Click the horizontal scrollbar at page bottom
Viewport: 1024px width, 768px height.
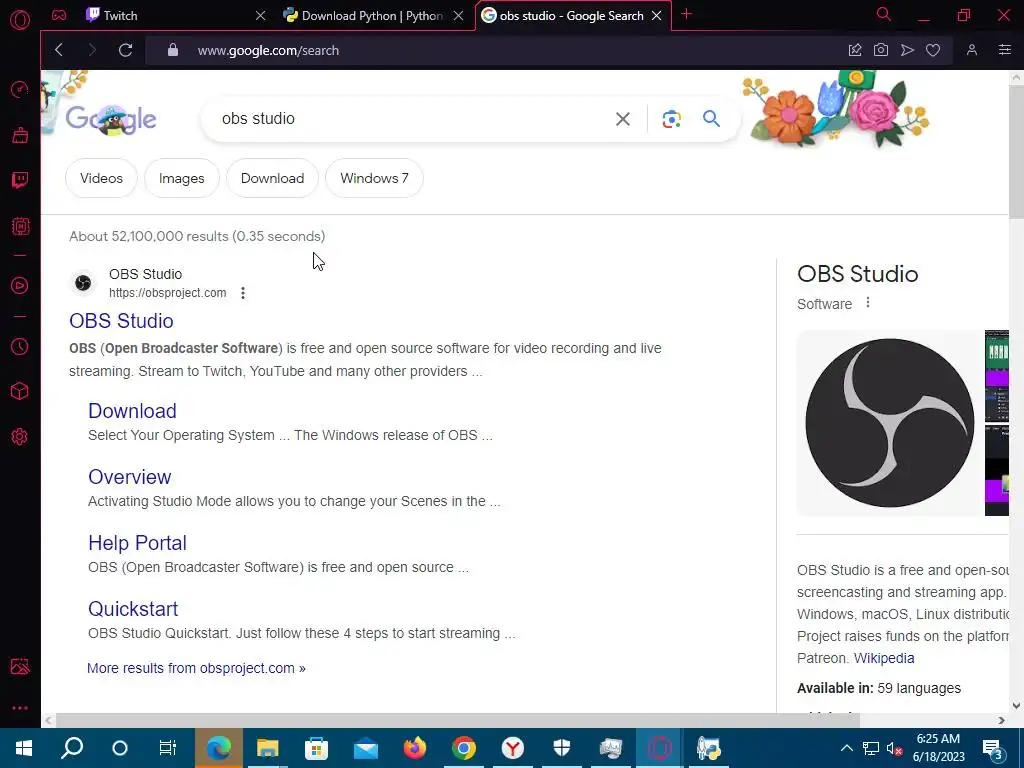coord(457,720)
